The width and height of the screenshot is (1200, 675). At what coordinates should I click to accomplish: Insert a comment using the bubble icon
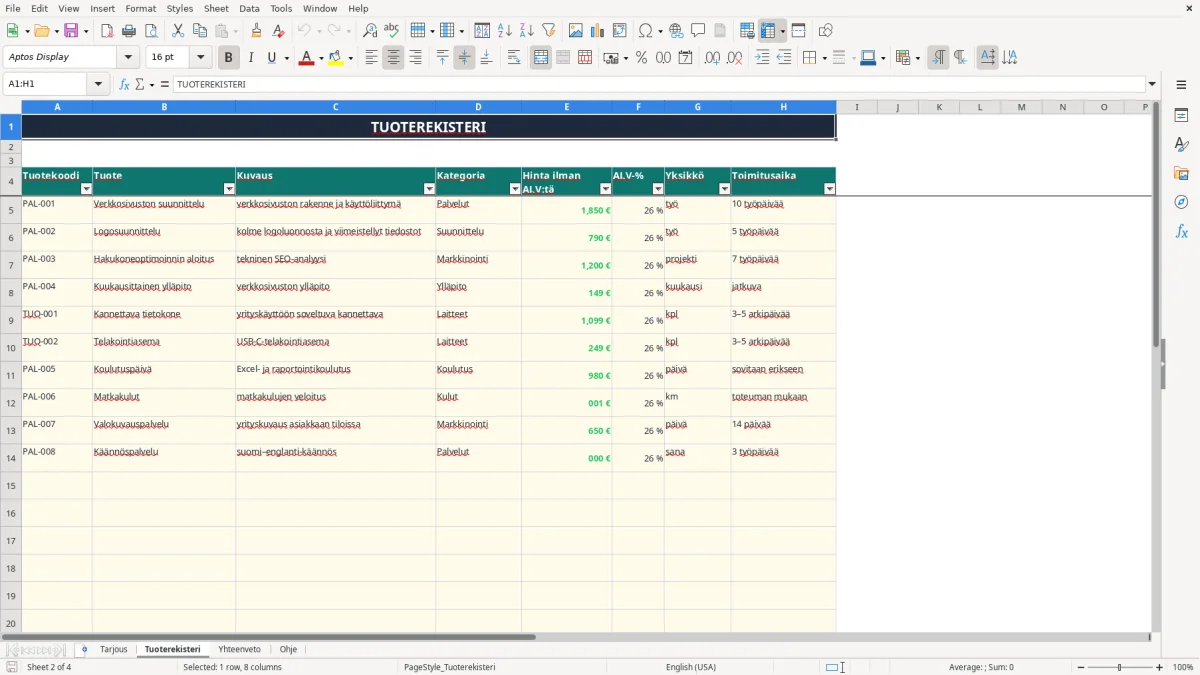tap(698, 31)
